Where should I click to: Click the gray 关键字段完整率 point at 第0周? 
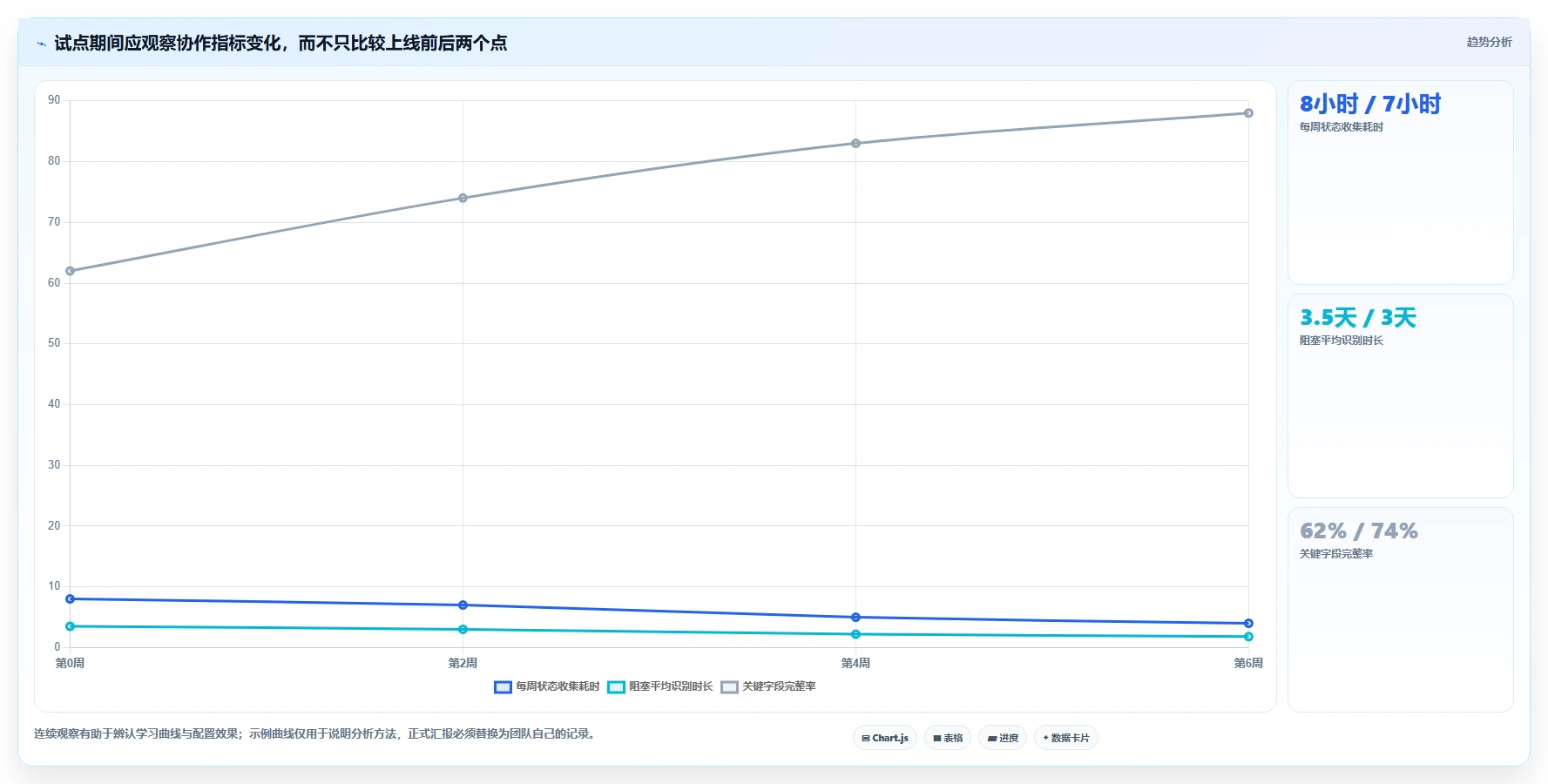coord(70,271)
